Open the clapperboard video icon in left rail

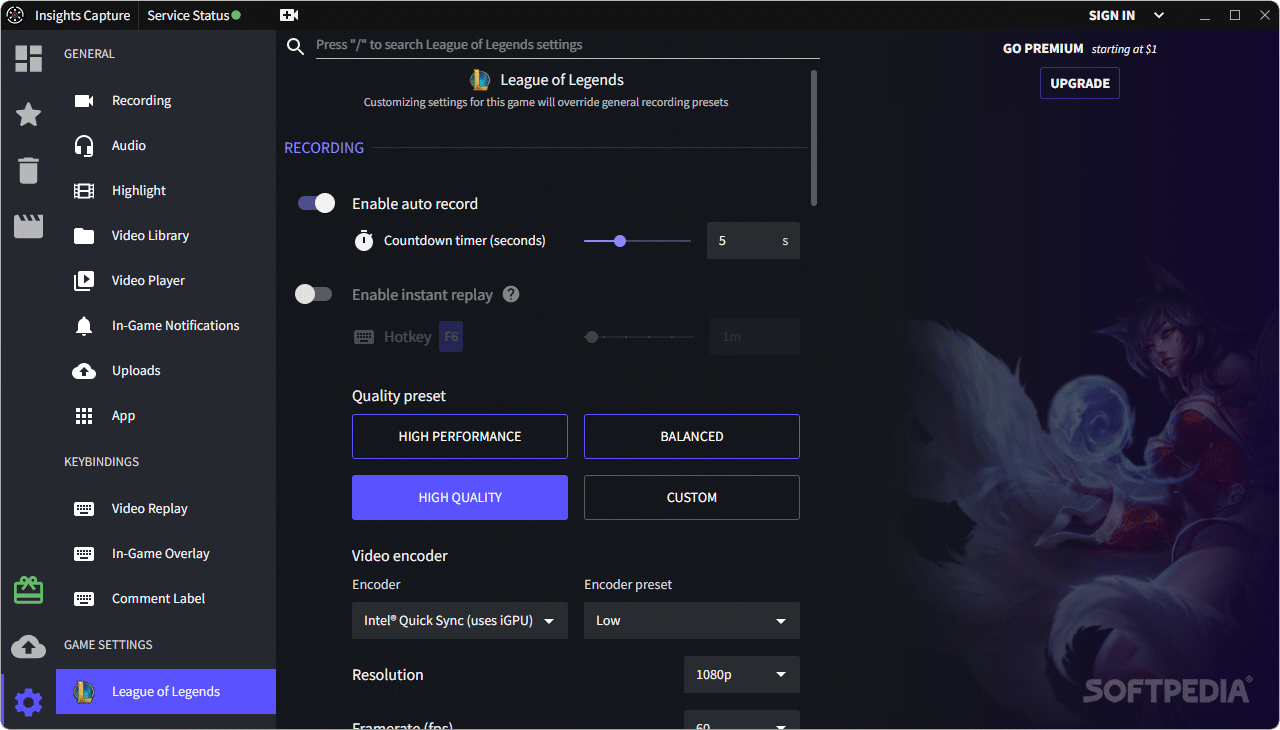(x=28, y=226)
